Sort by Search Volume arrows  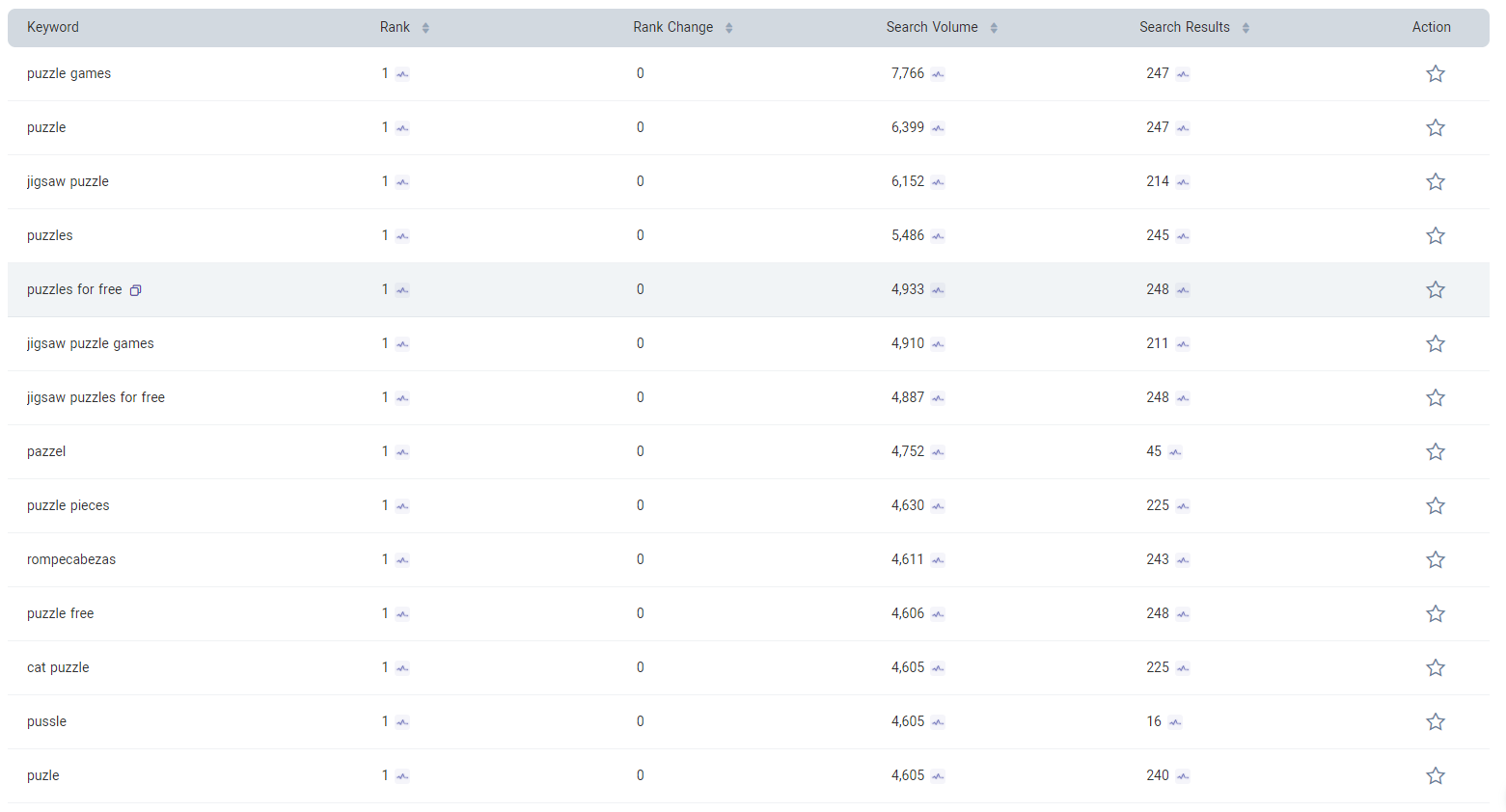[994, 28]
